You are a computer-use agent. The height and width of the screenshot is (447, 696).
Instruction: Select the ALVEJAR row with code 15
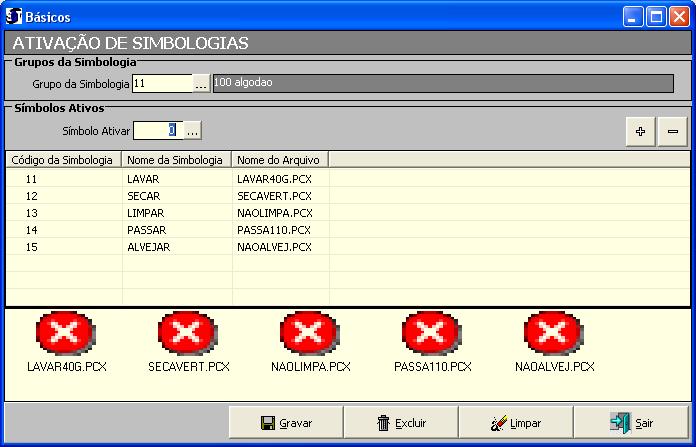149,247
